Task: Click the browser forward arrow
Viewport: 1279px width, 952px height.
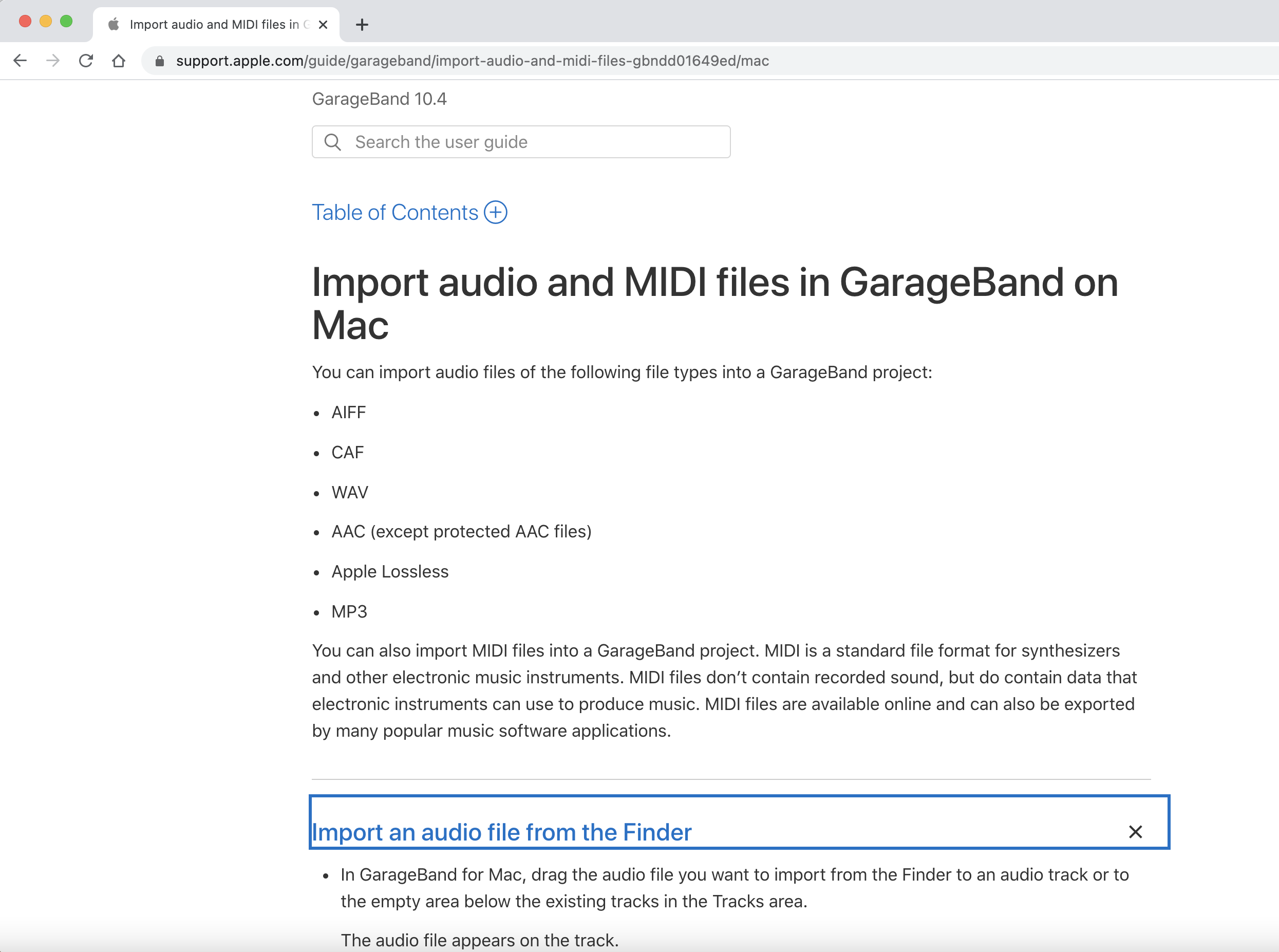Action: [53, 61]
